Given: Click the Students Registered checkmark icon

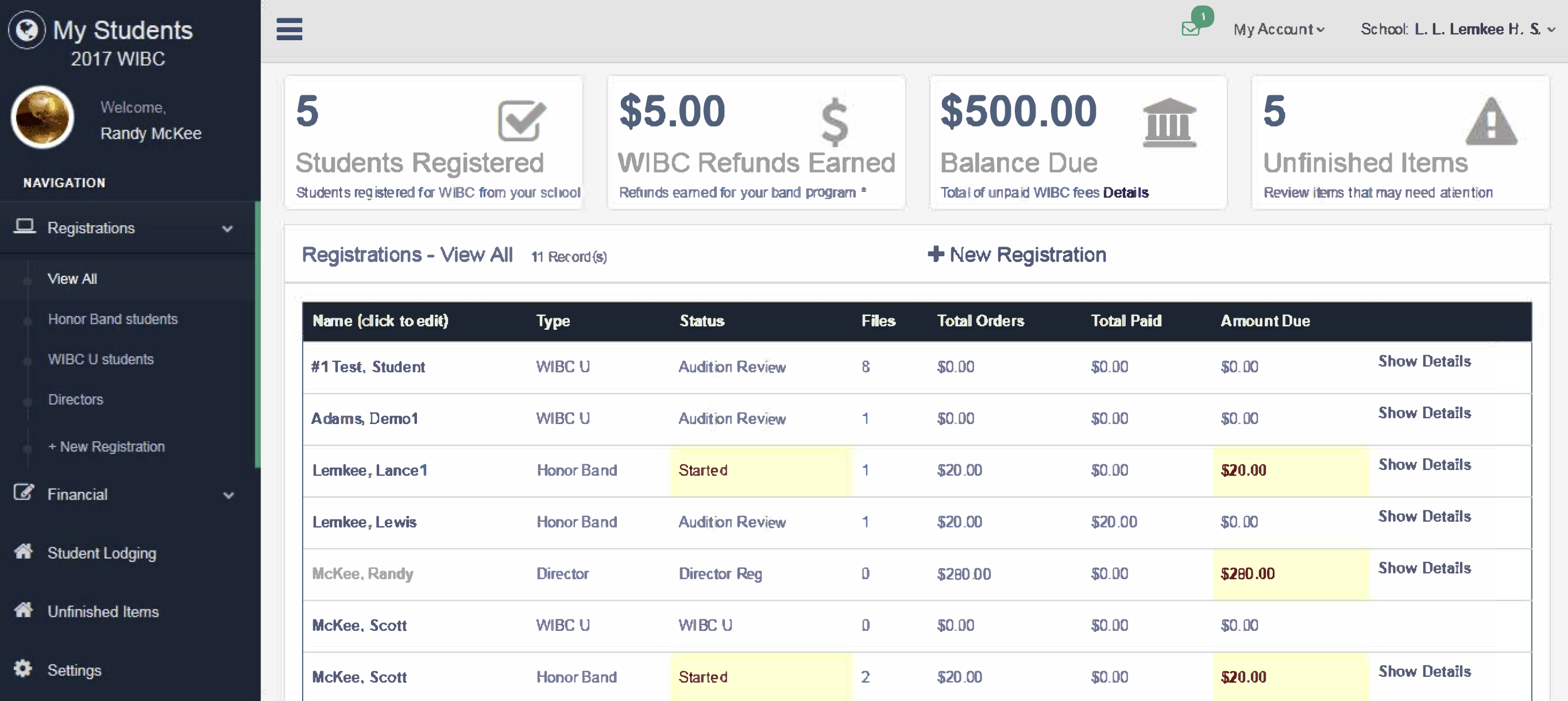Looking at the screenshot, I should 521,120.
